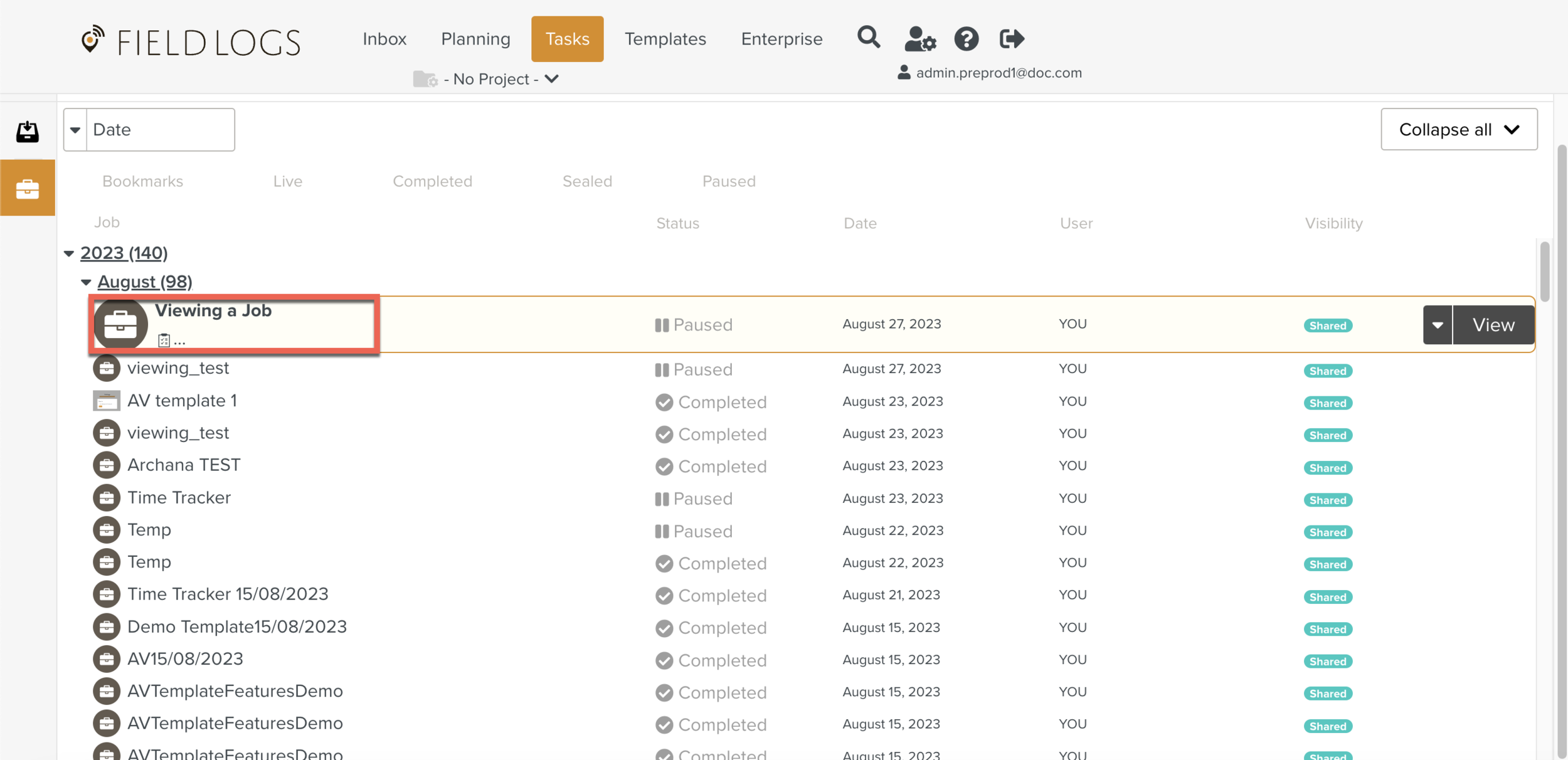Open the help question mark icon
This screenshot has height=760, width=1568.
966,39
